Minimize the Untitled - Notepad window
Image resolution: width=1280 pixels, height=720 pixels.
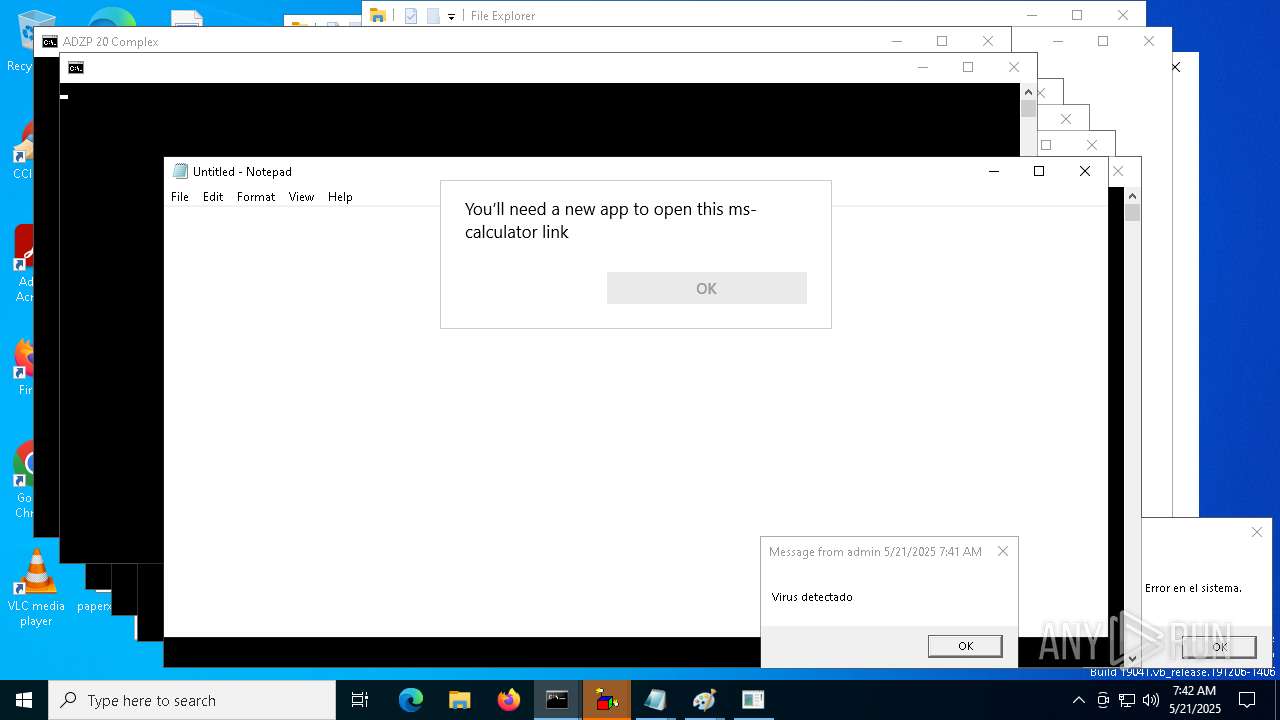pyautogui.click(x=993, y=171)
